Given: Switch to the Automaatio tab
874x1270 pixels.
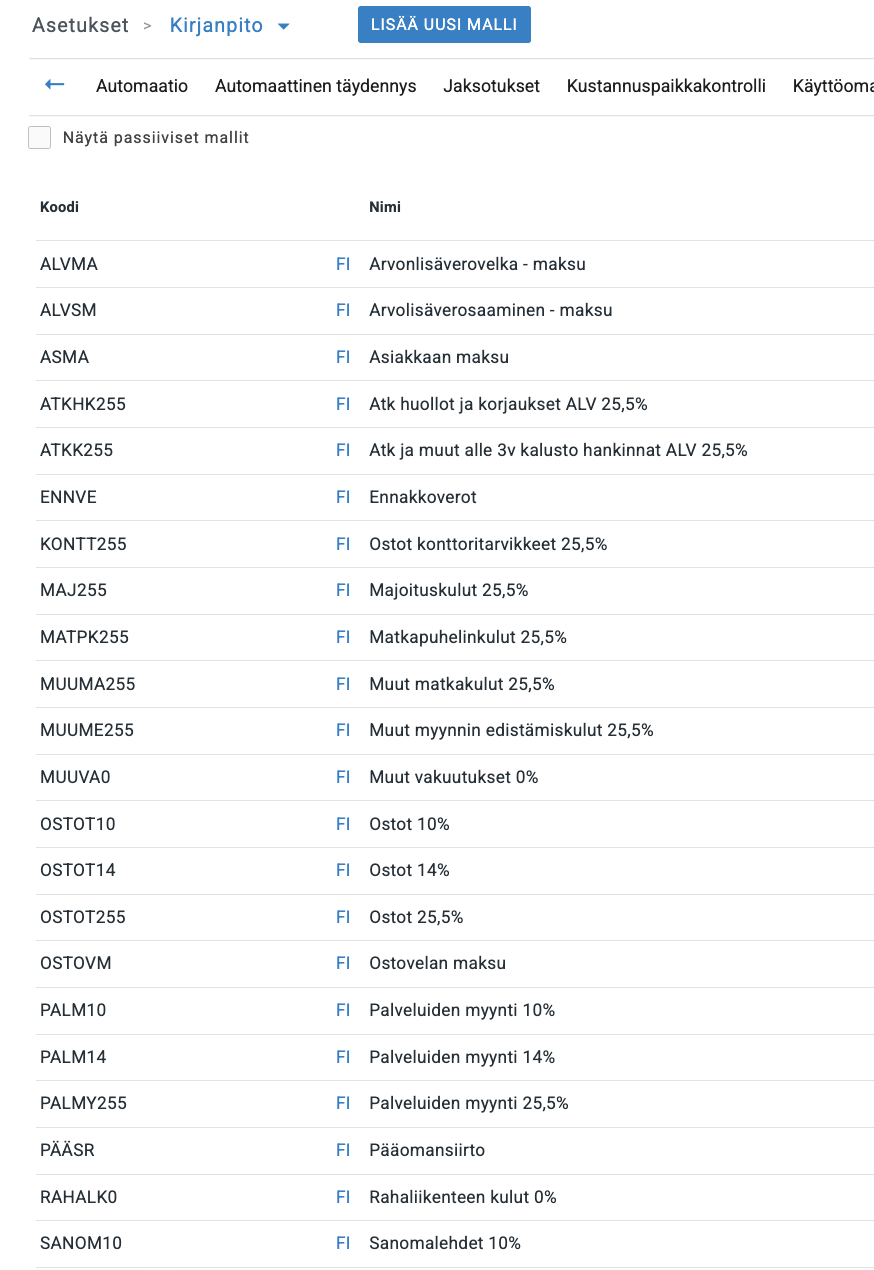Looking at the screenshot, I should coord(142,86).
